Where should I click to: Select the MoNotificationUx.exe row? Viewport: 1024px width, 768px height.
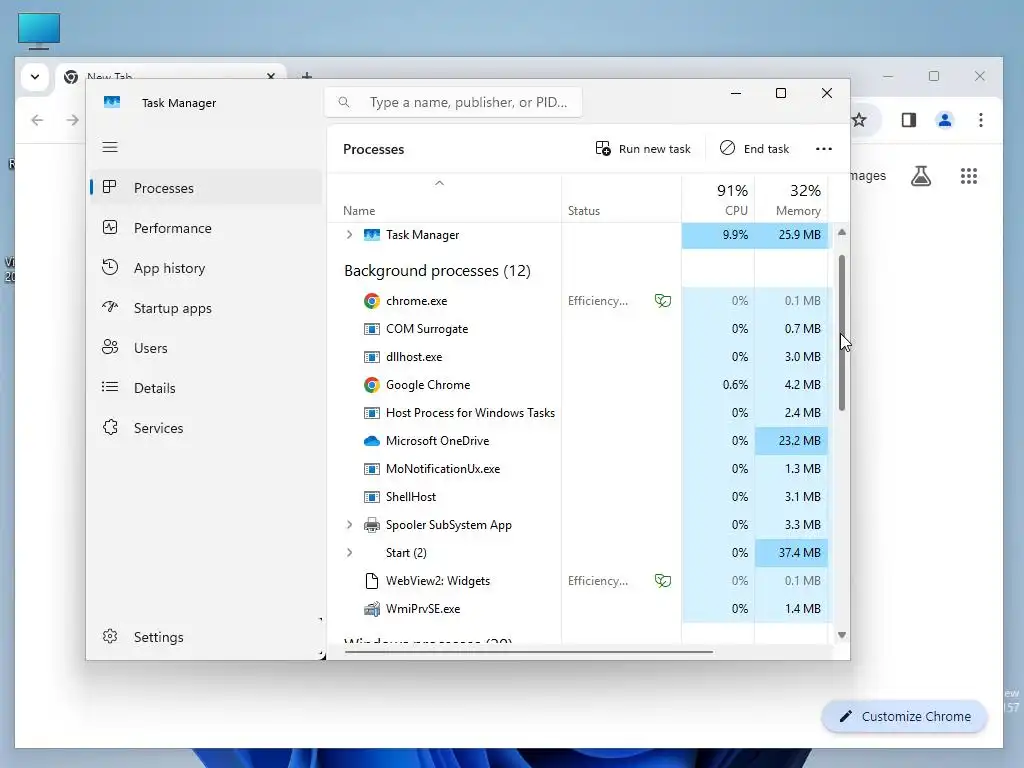coord(580,469)
